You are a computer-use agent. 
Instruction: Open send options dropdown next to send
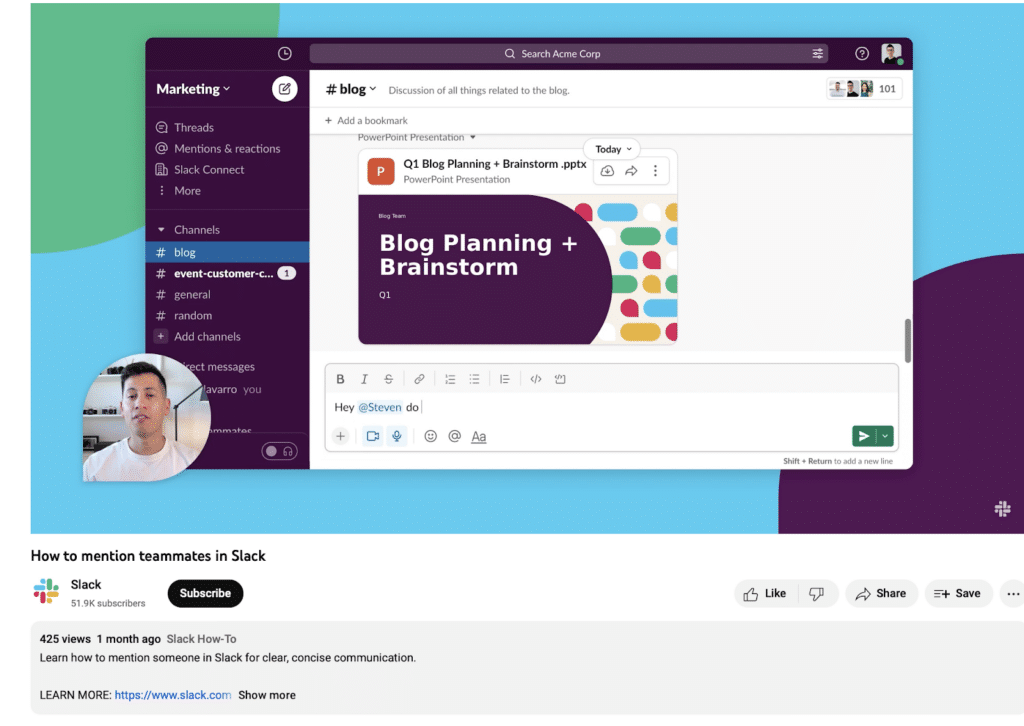tap(885, 436)
